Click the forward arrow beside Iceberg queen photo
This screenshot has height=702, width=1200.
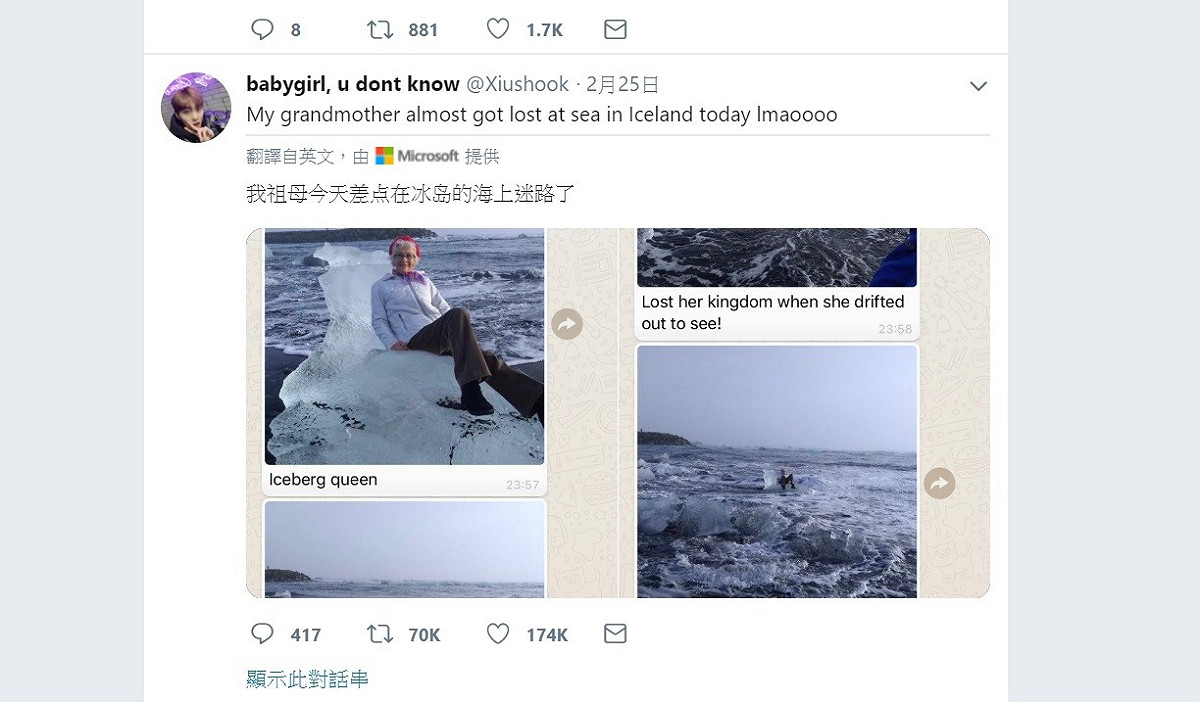coord(567,324)
